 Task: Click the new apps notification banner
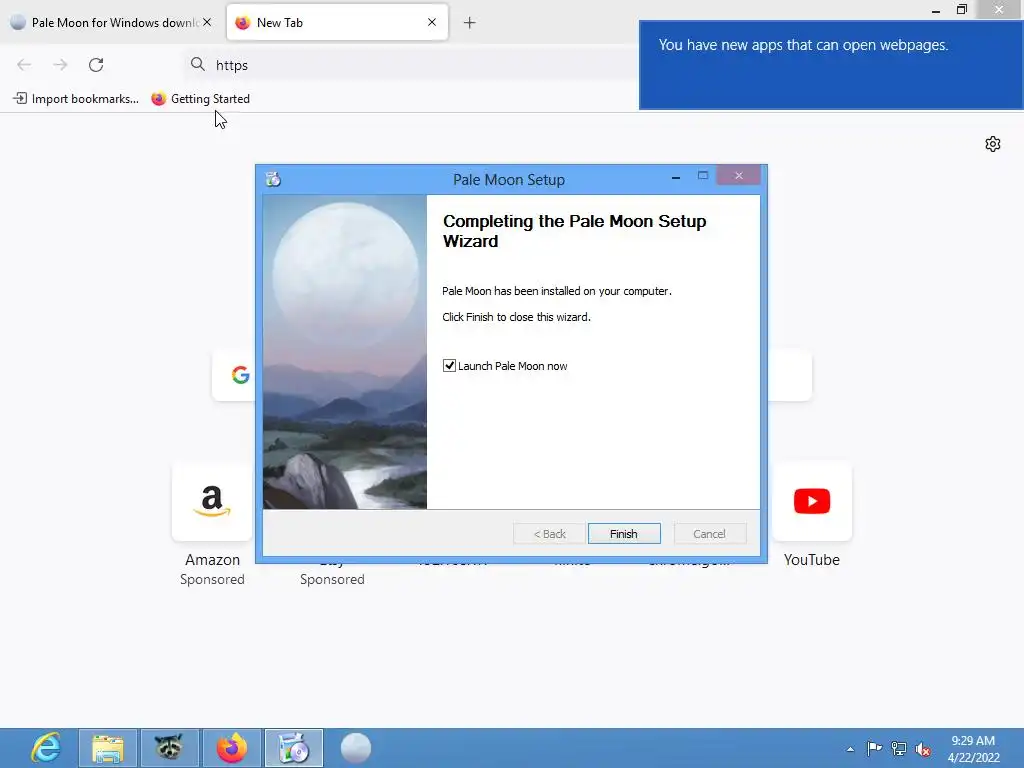[831, 65]
